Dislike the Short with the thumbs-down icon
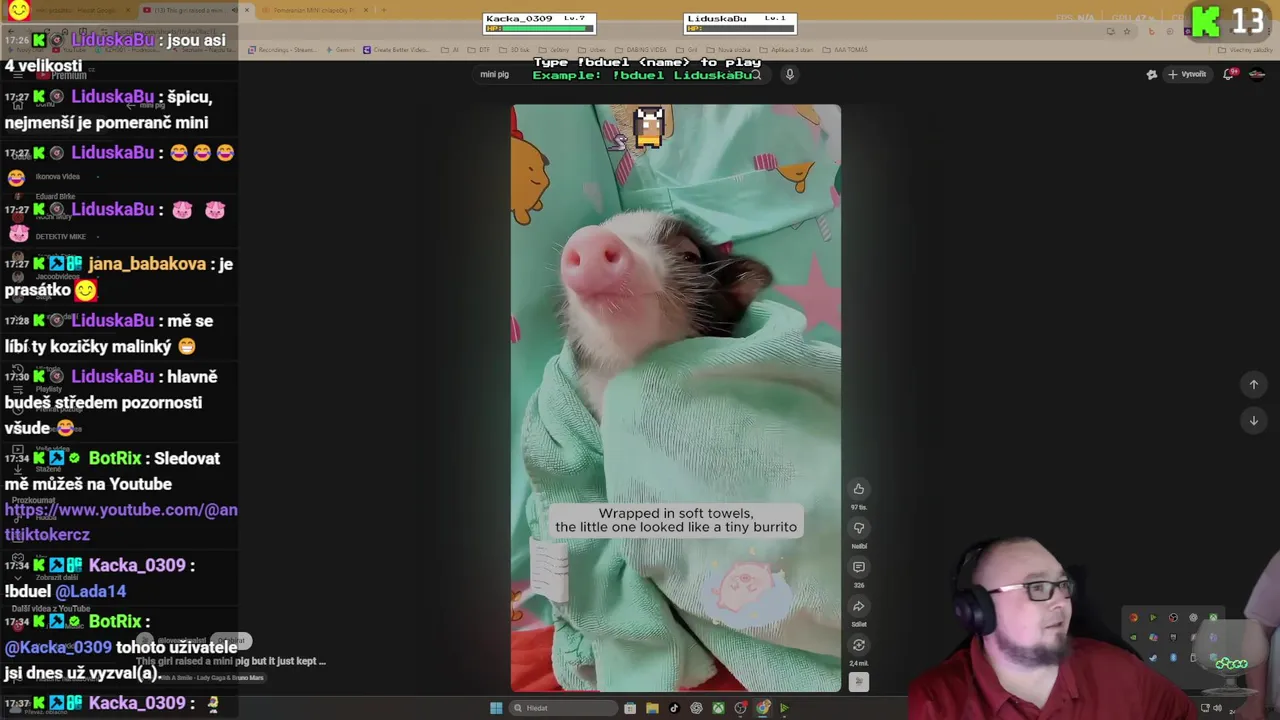Image resolution: width=1280 pixels, height=720 pixels. (858, 528)
